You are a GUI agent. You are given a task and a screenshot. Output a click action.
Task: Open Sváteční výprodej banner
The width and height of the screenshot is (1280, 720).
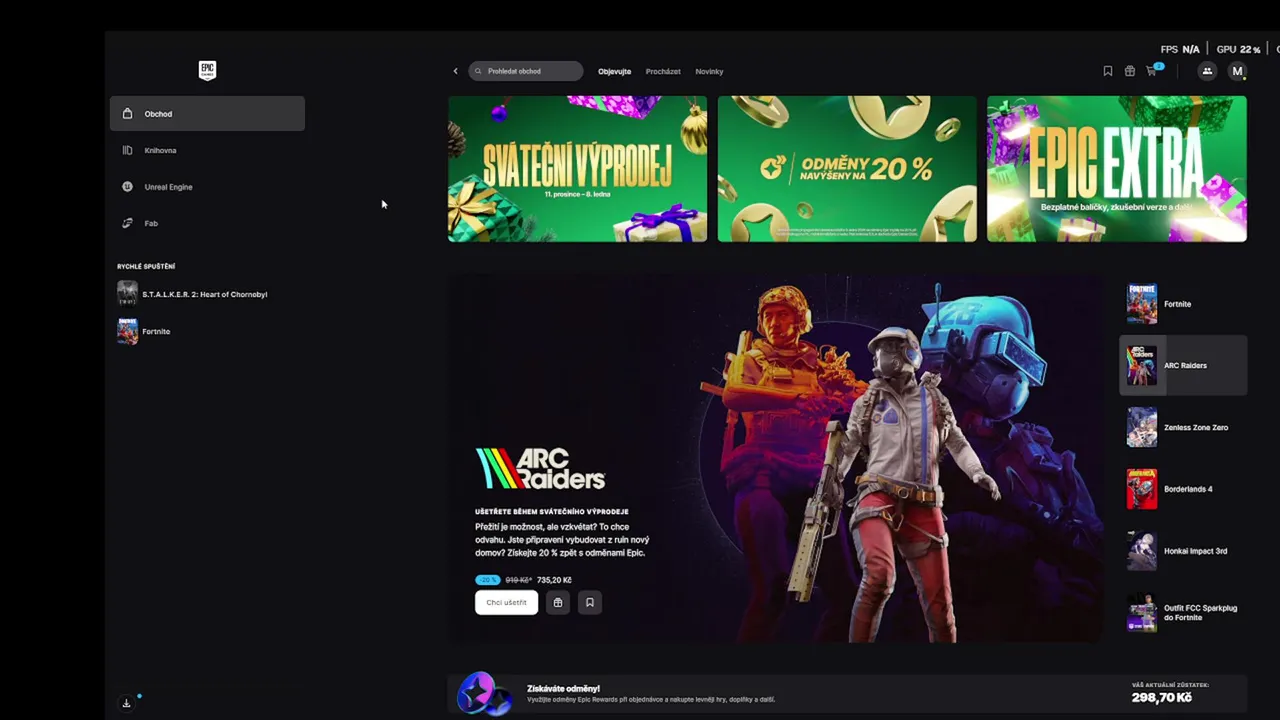[x=577, y=169]
